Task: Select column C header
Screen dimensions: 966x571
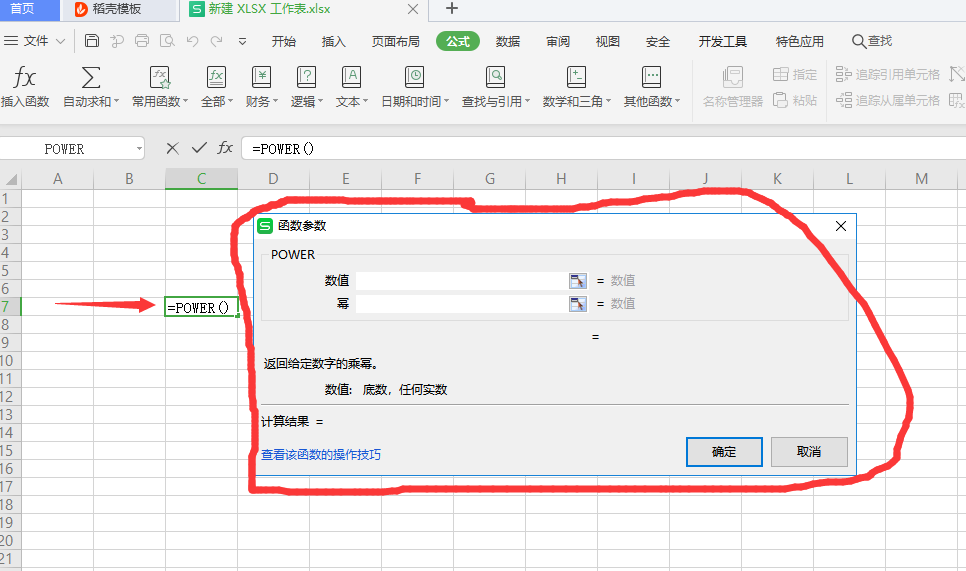Action: [201, 179]
